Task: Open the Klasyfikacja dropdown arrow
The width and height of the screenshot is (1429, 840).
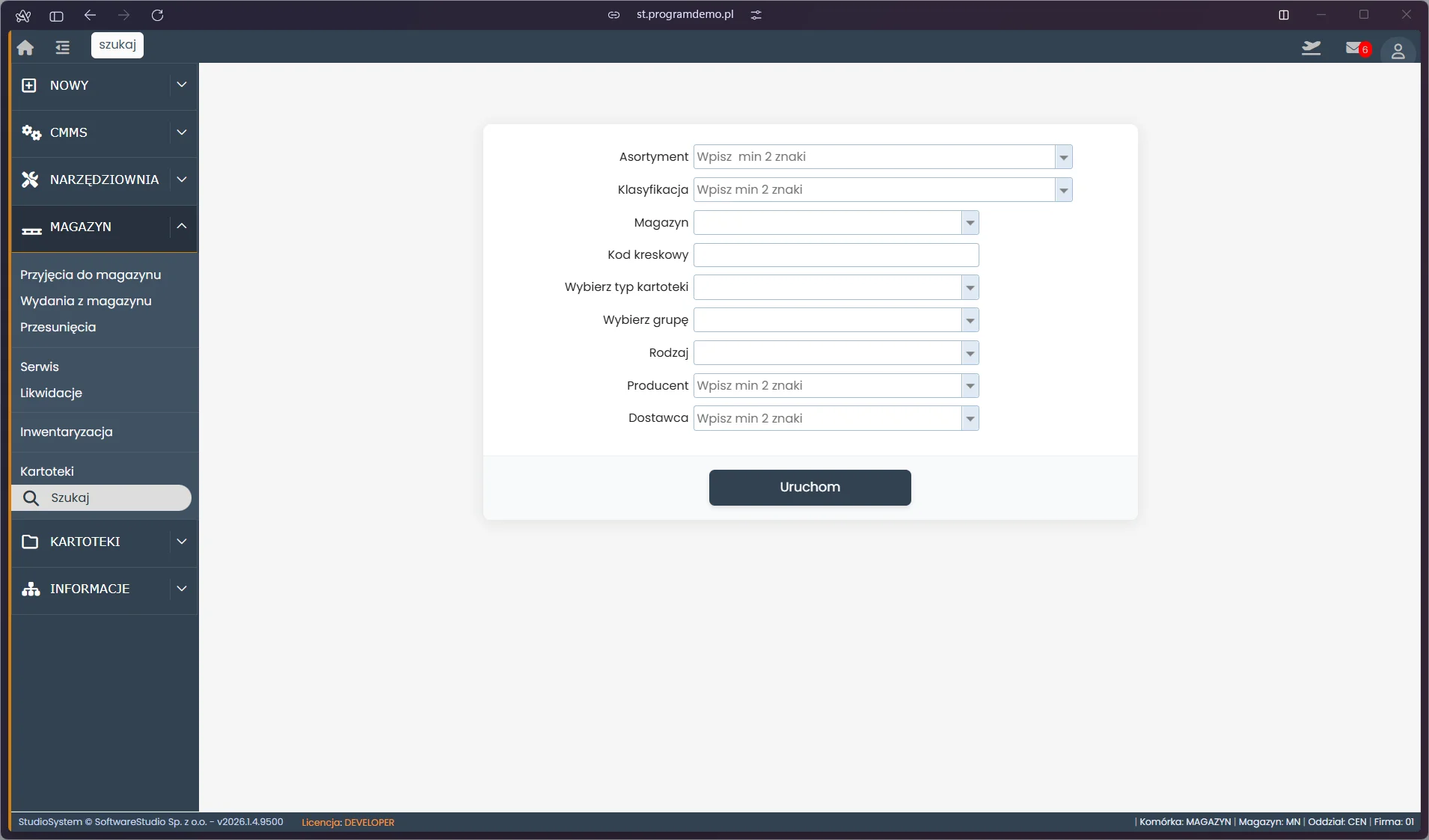Action: click(1063, 190)
